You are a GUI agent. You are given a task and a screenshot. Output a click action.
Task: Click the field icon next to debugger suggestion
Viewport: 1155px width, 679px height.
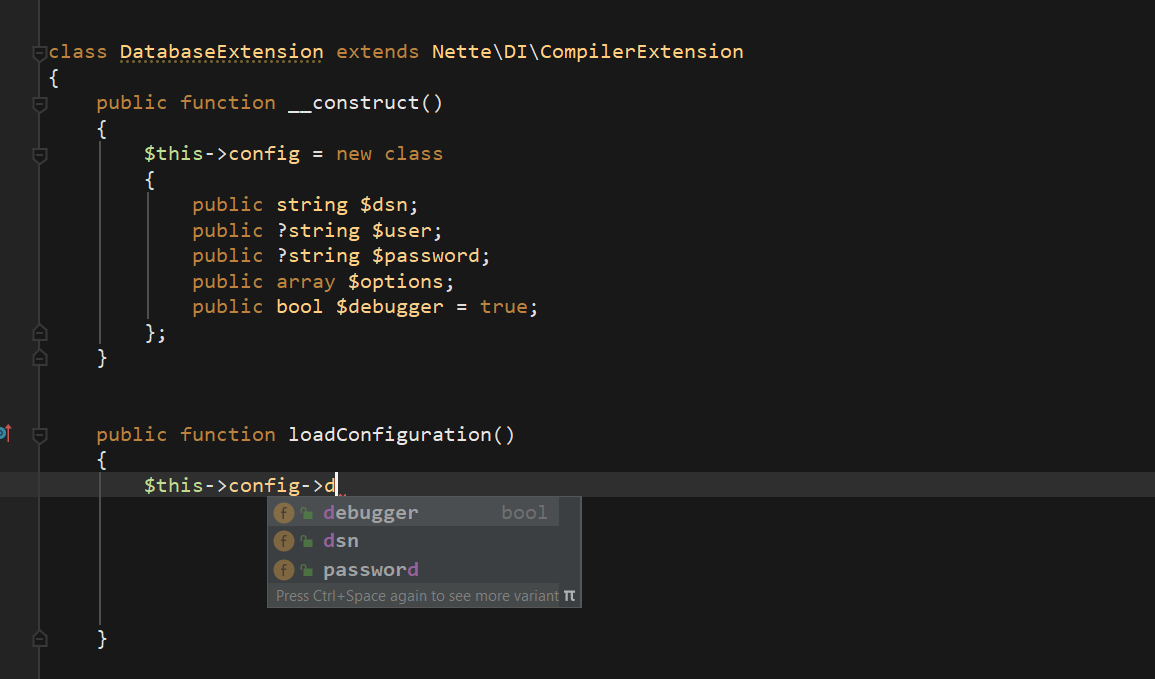click(284, 513)
